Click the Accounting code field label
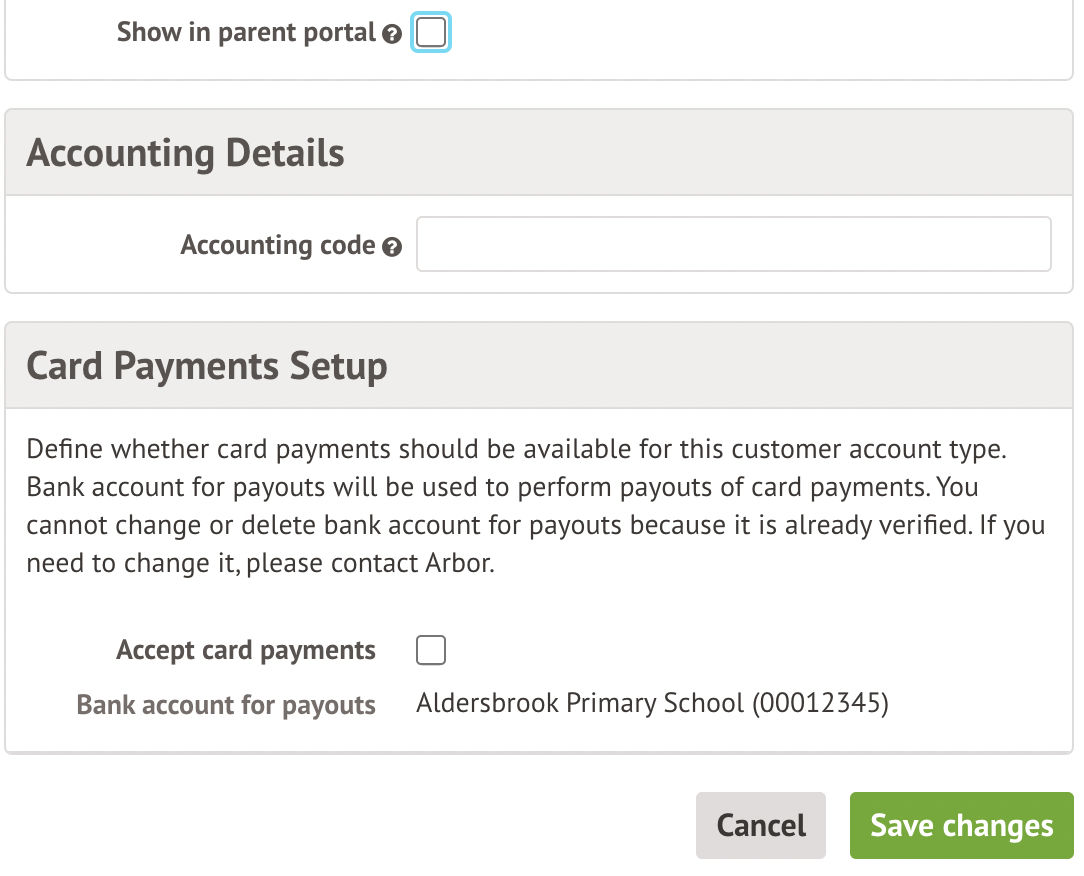Image resolution: width=1084 pixels, height=876 pixels. 278,245
